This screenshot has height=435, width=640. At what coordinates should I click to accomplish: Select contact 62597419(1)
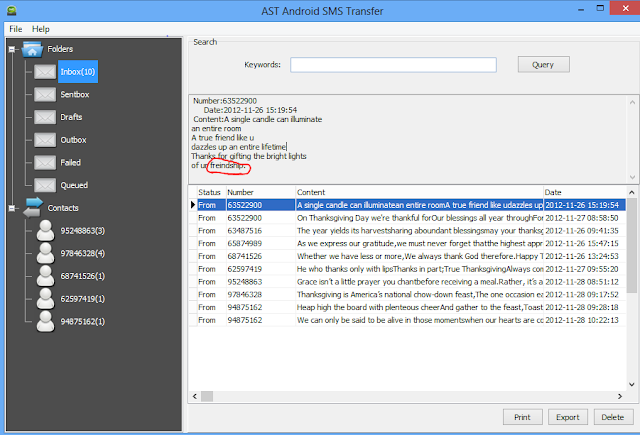click(x=83, y=299)
